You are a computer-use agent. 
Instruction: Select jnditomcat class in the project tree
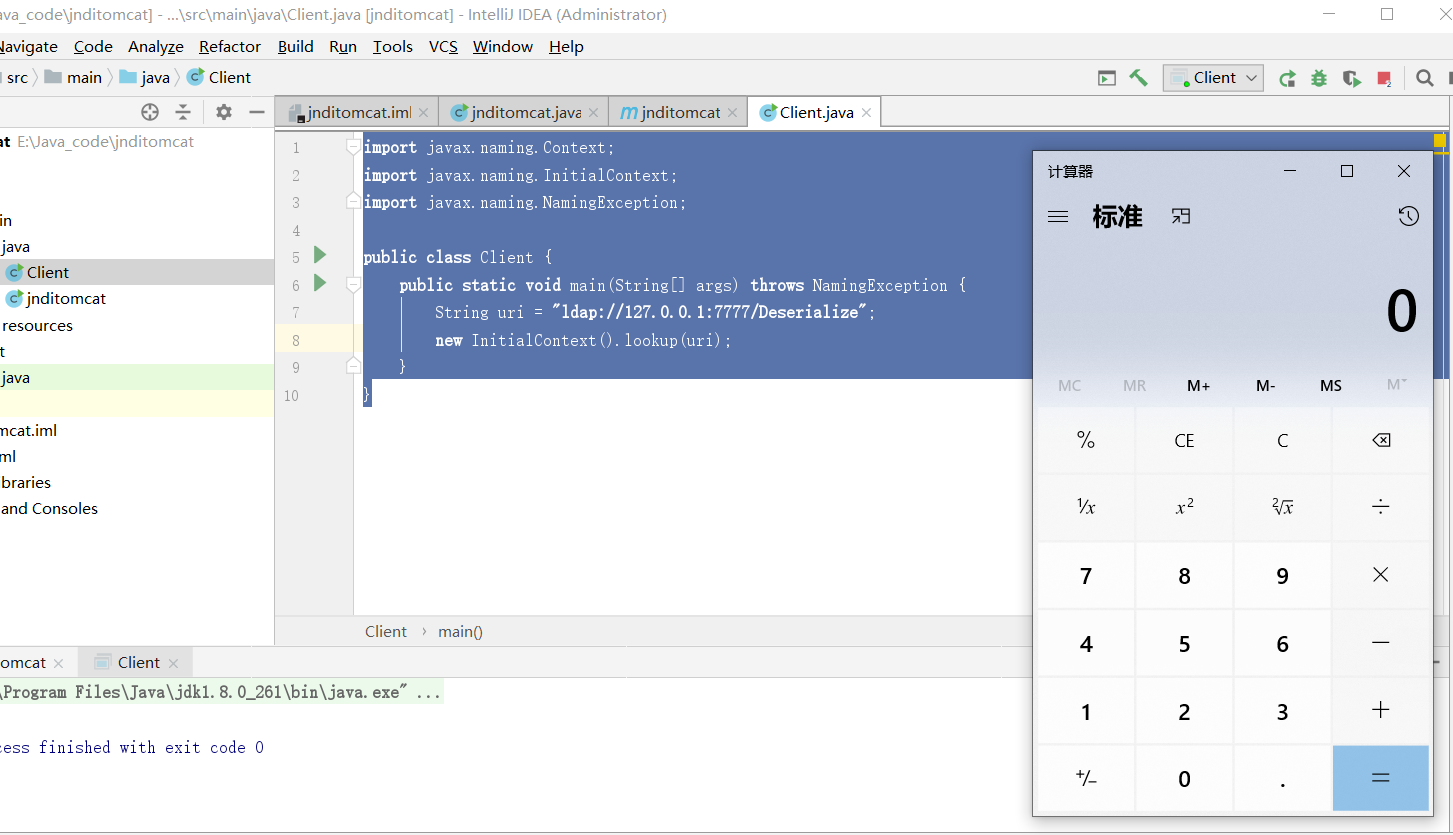coord(56,298)
